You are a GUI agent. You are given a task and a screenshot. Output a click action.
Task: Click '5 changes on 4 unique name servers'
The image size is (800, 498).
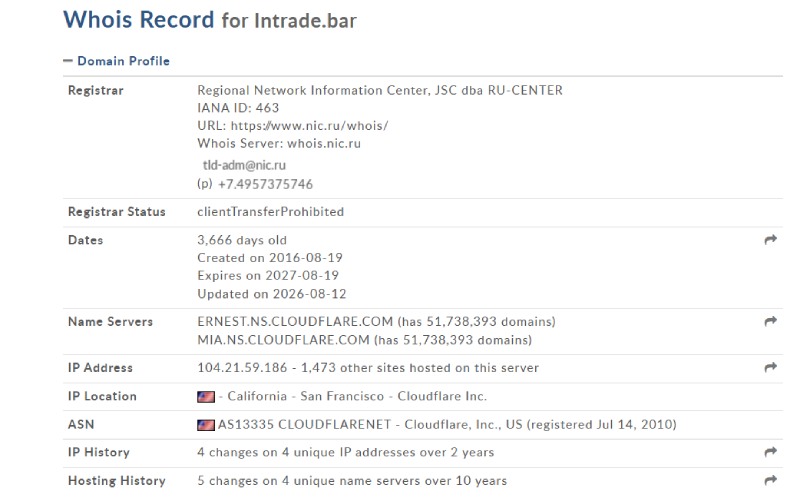pos(313,481)
